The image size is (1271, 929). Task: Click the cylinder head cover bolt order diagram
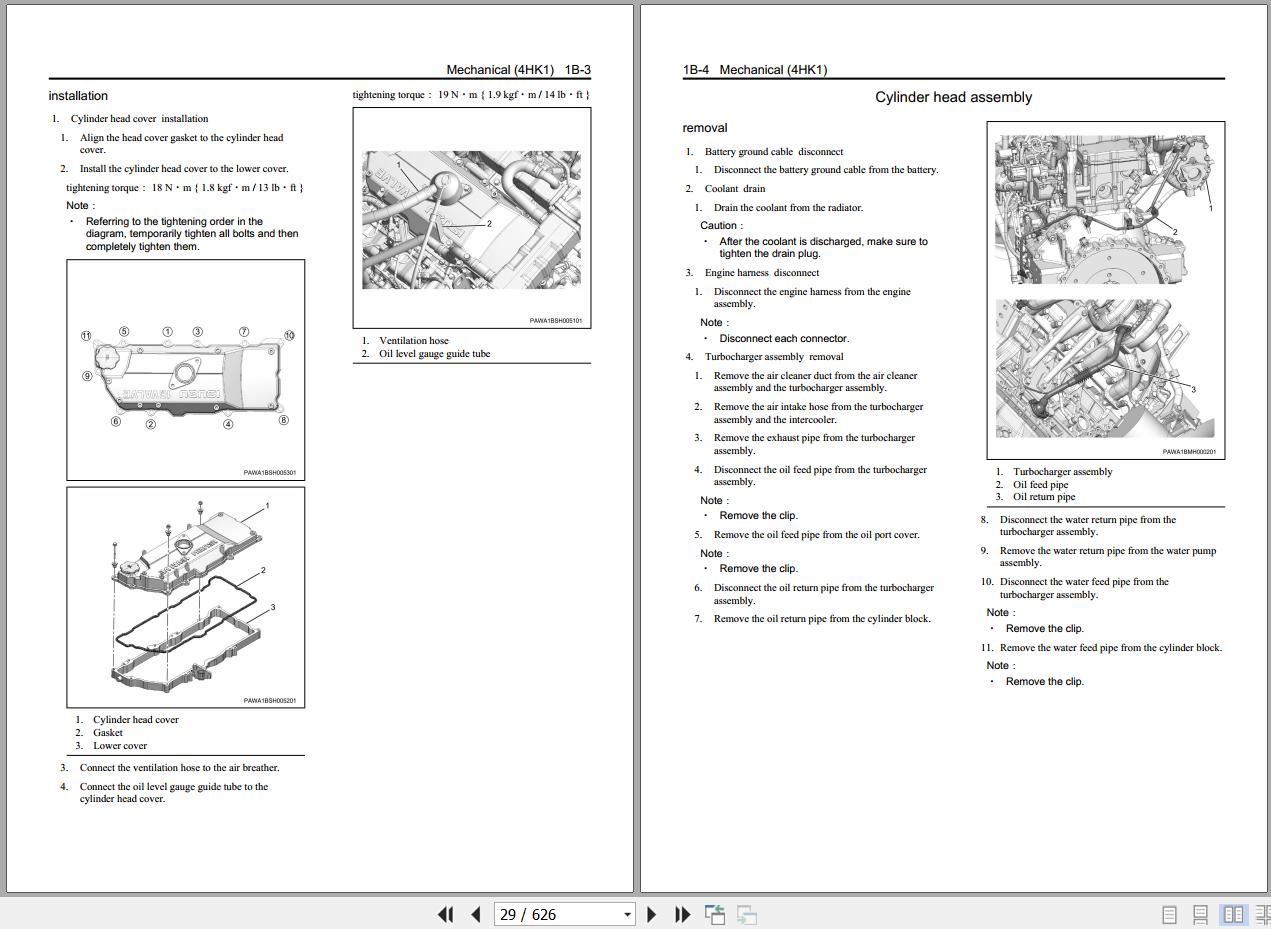[x=186, y=370]
